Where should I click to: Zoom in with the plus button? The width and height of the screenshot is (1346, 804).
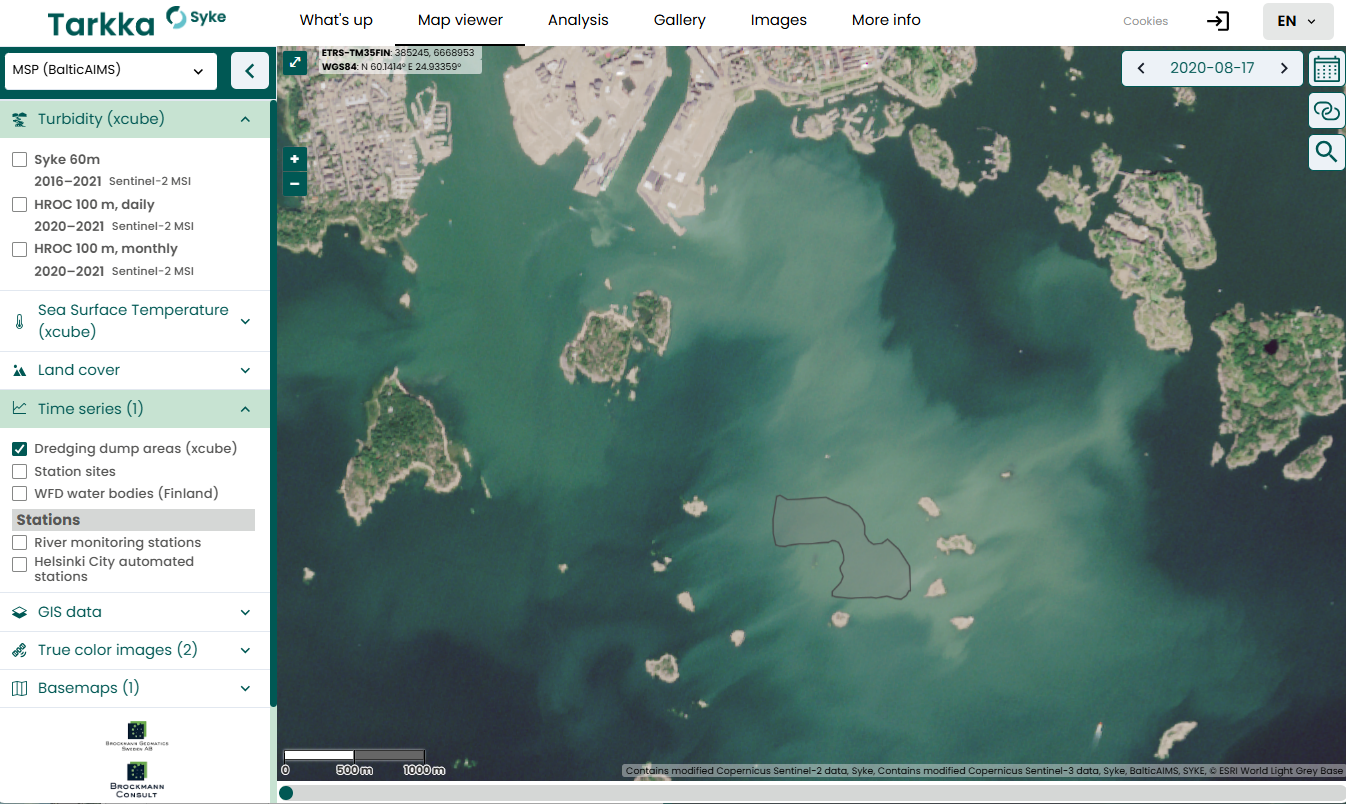295,159
